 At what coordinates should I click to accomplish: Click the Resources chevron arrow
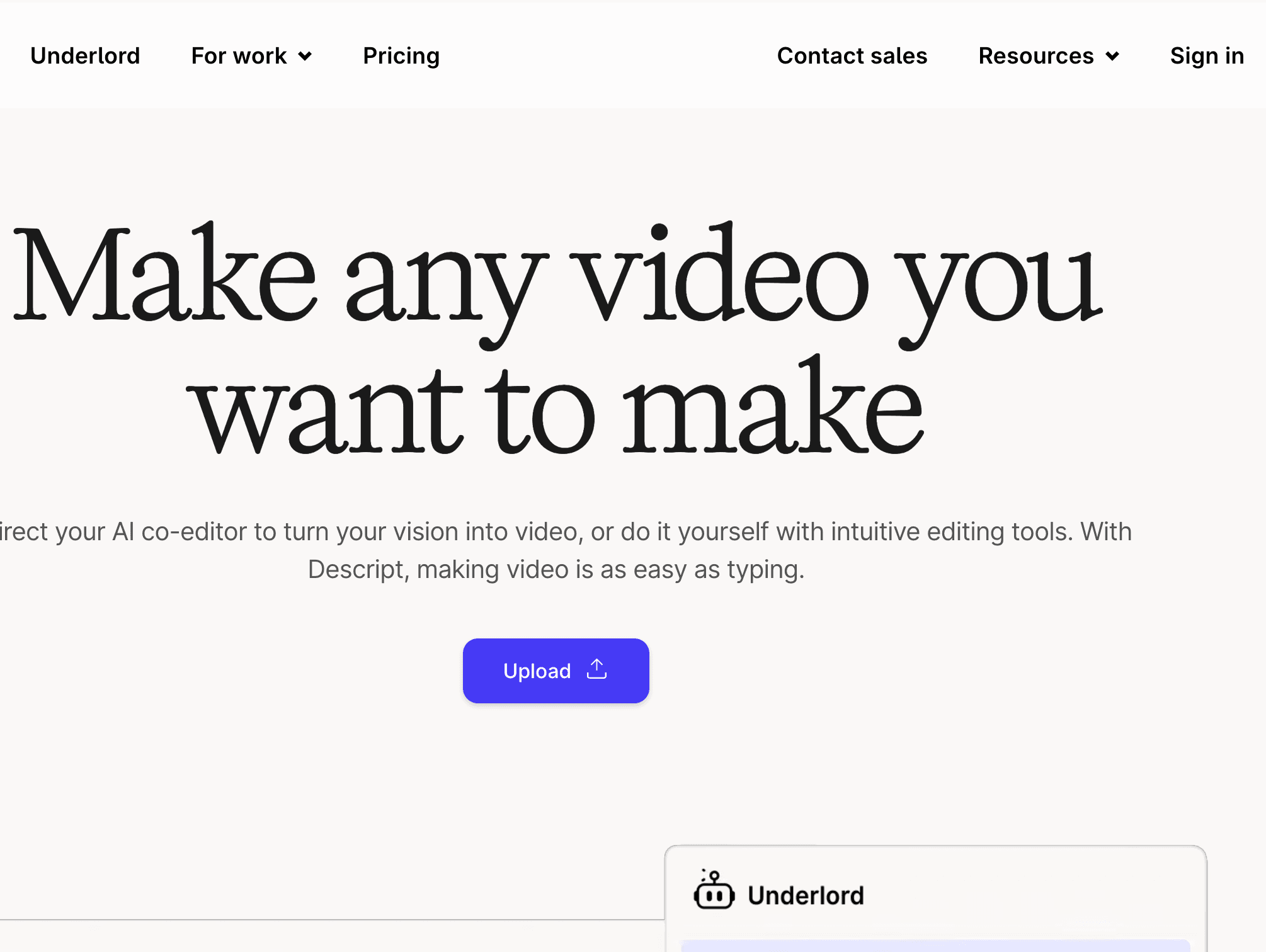click(1112, 57)
